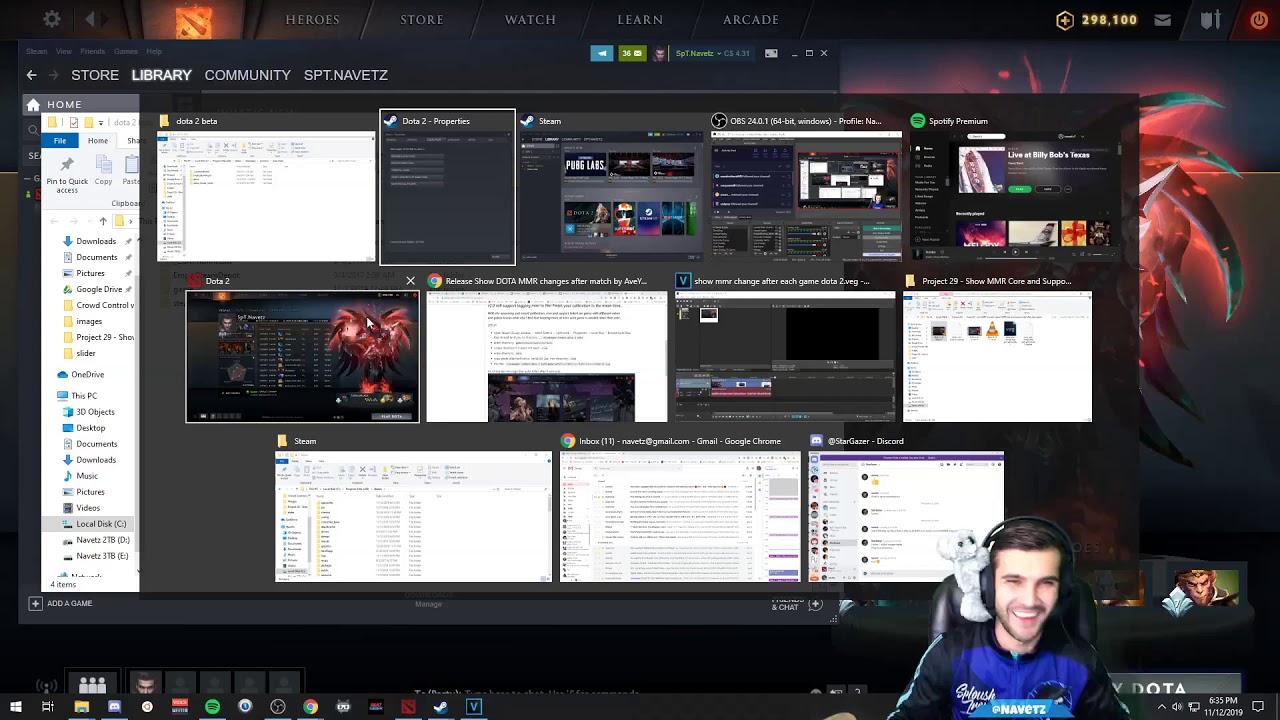Viewport: 1280px width, 720px height.
Task: Click Pin to Quick access in Explorer
Action: tap(67, 175)
